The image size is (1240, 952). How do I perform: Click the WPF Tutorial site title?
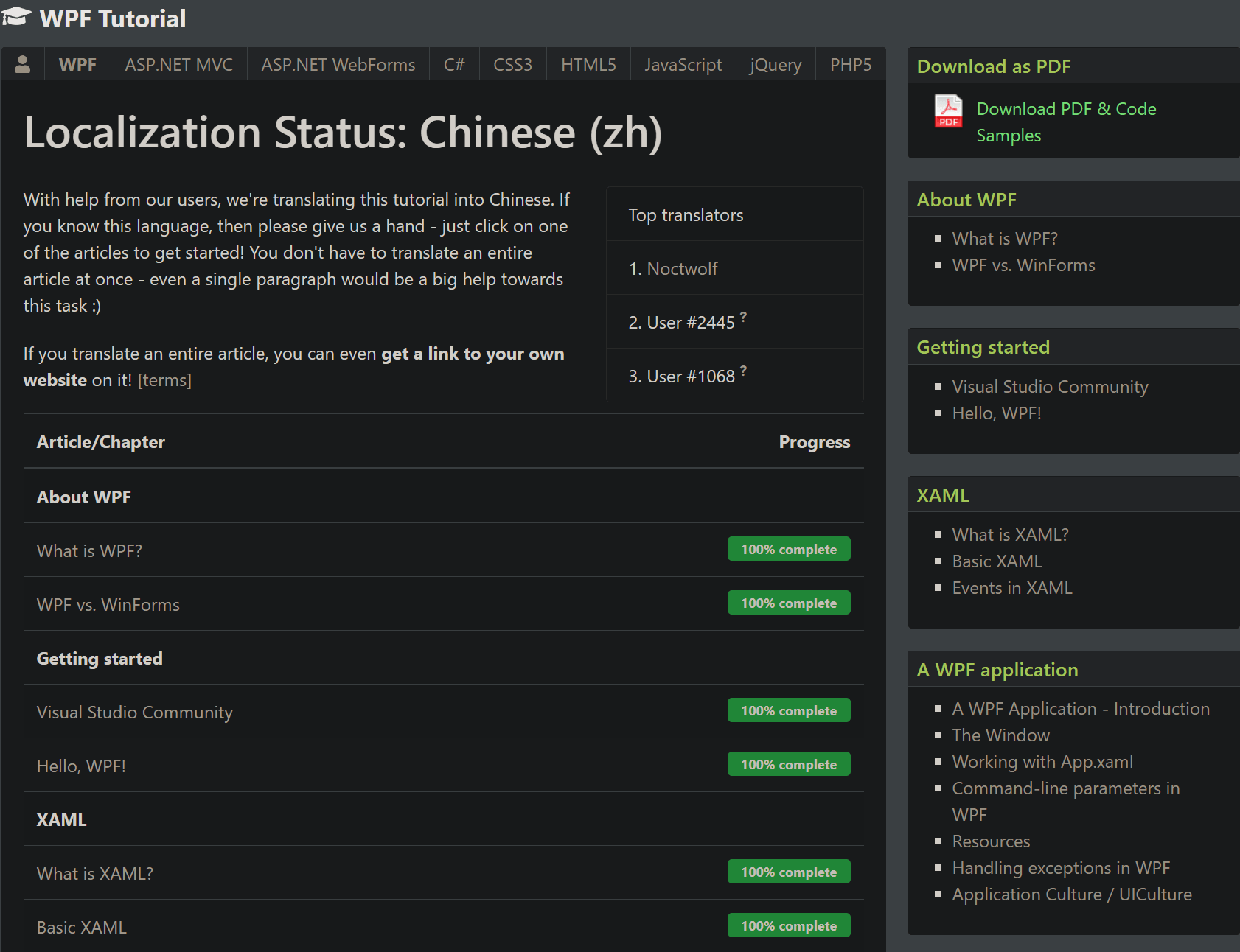click(x=113, y=18)
